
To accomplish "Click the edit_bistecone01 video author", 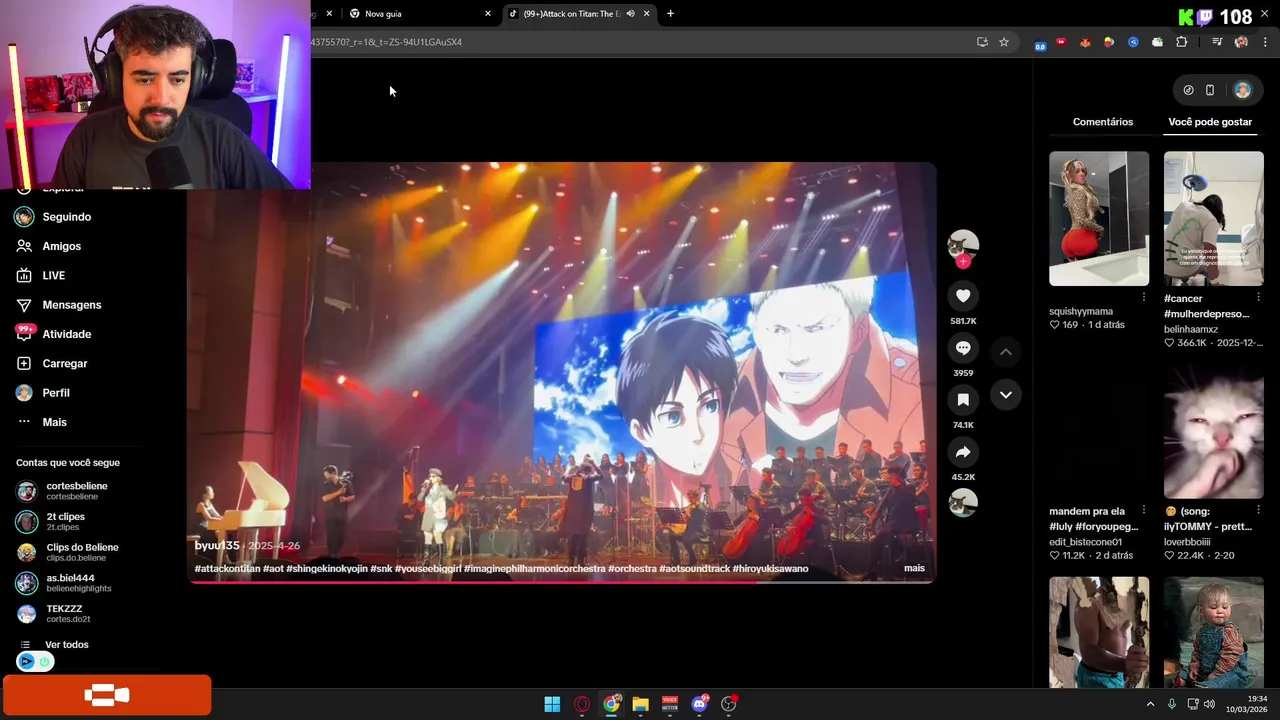I will (x=1085, y=542).
